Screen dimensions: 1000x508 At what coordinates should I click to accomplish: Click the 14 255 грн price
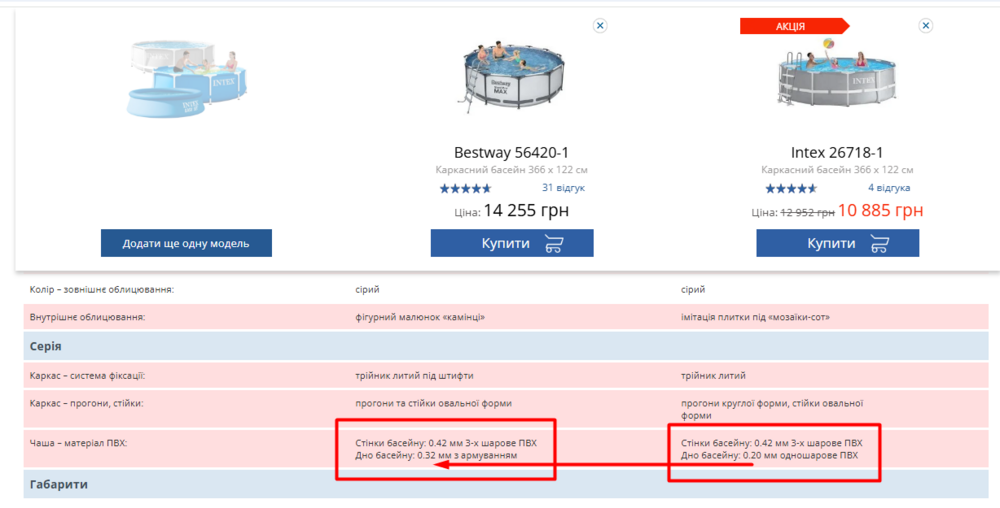tap(526, 211)
